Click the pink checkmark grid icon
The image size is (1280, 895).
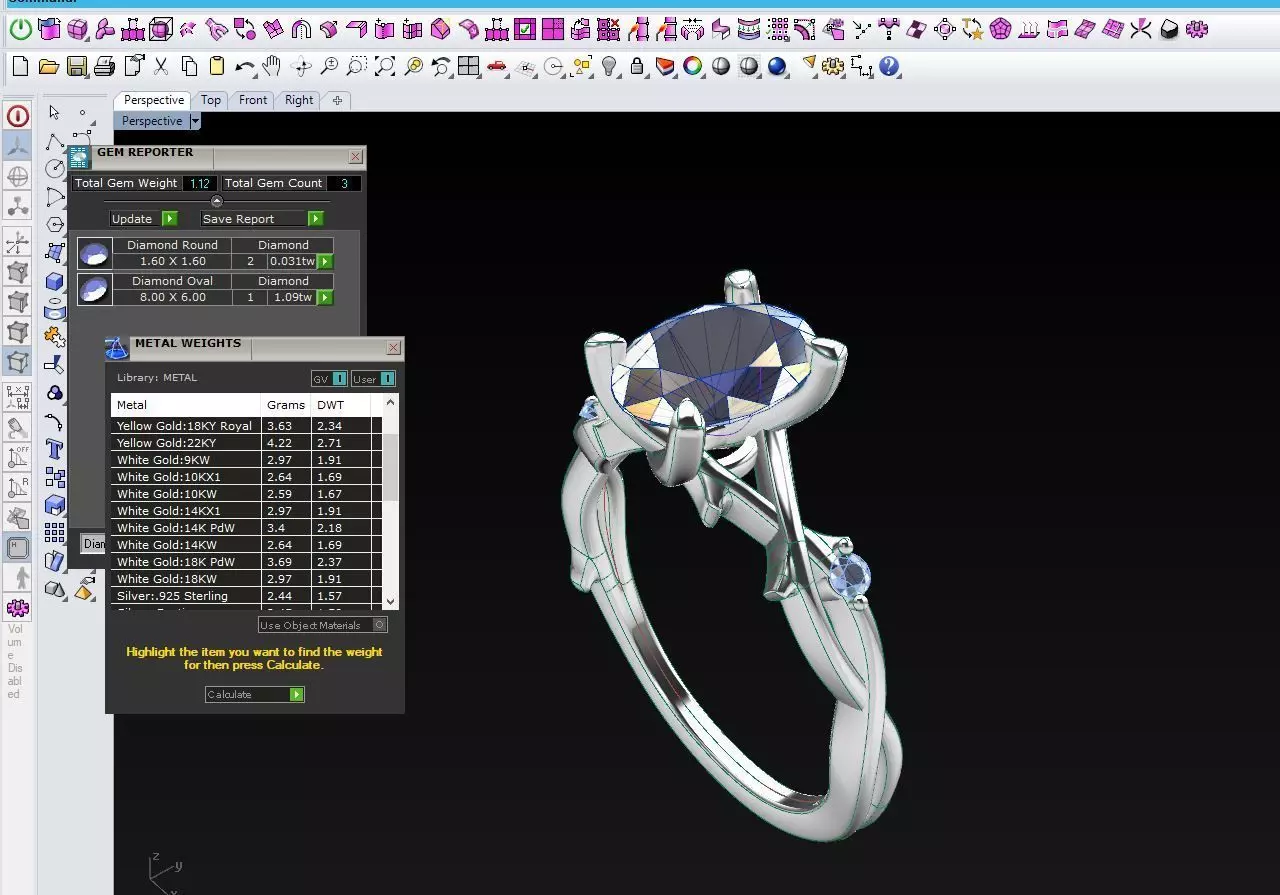[x=525, y=30]
